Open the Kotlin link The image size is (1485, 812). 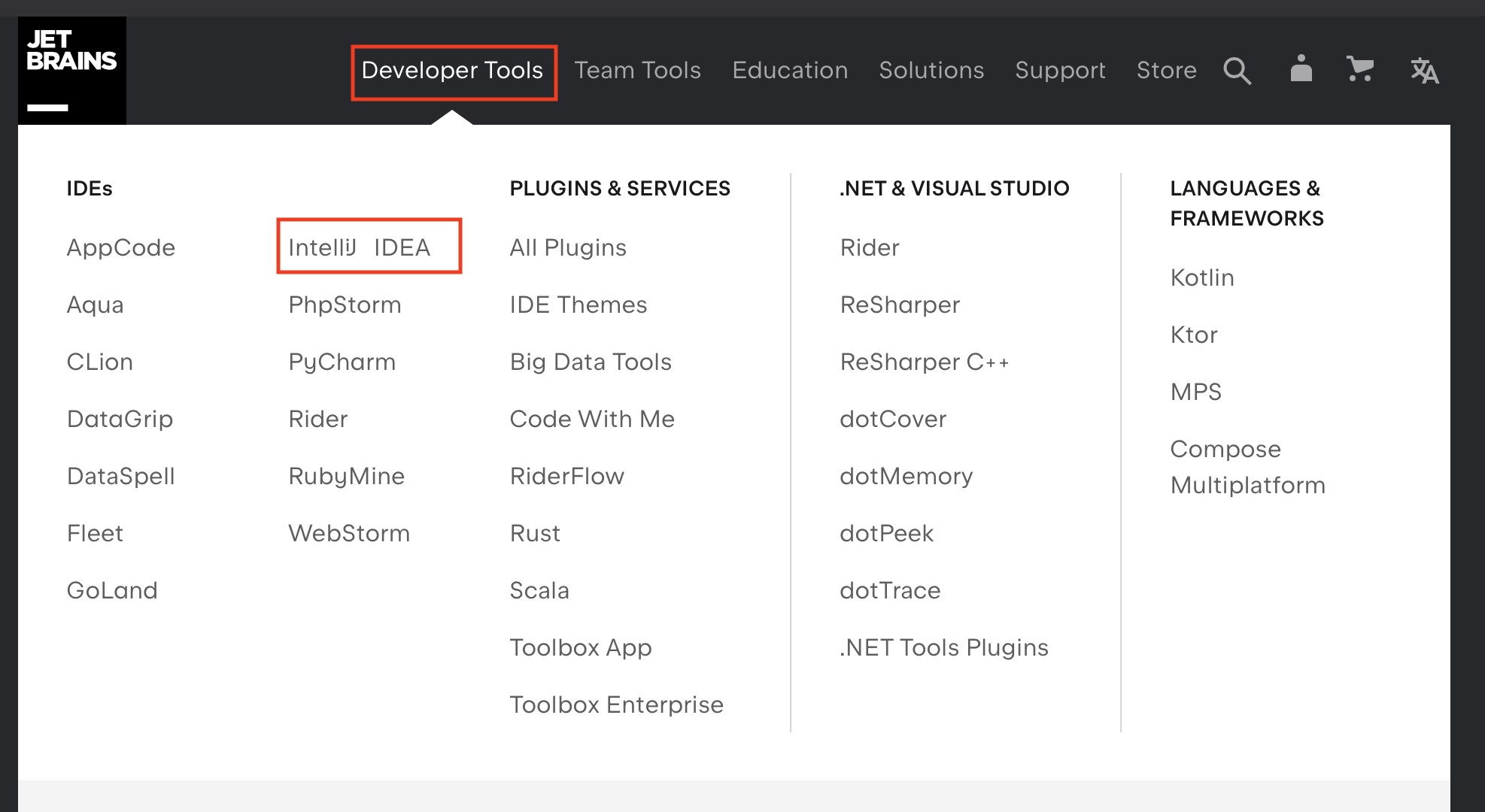(x=1202, y=277)
